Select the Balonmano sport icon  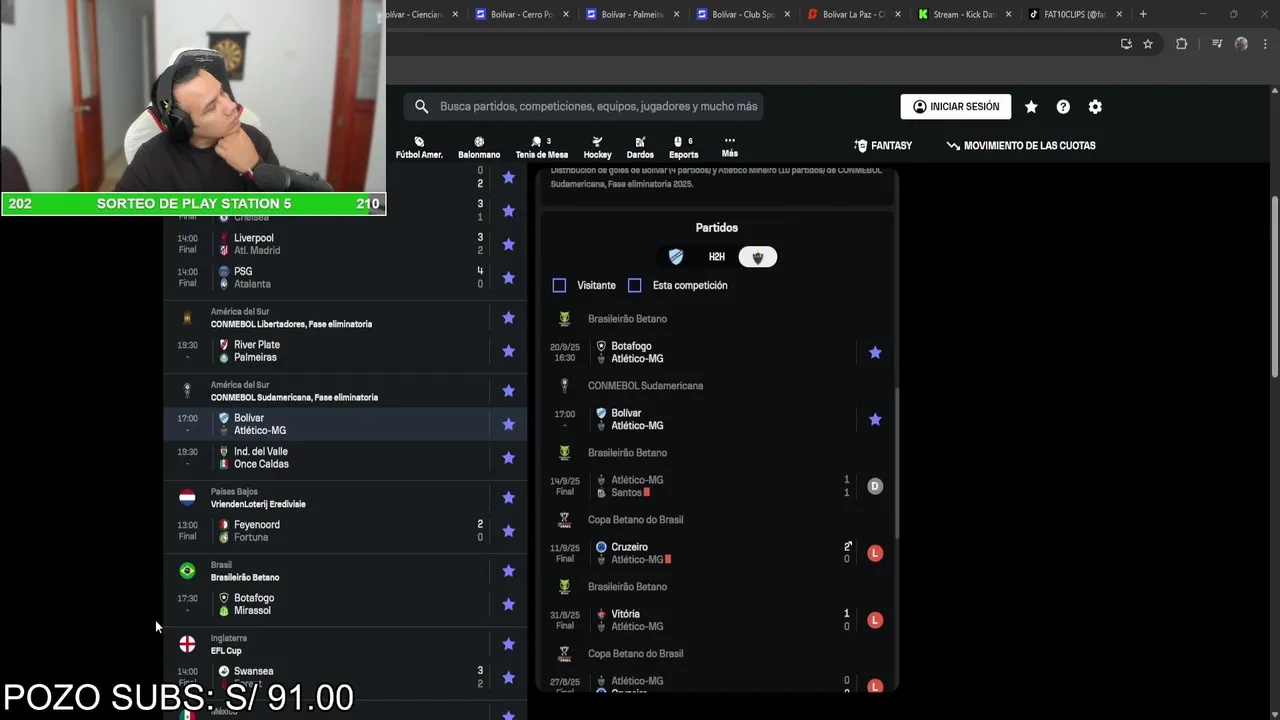pyautogui.click(x=479, y=147)
